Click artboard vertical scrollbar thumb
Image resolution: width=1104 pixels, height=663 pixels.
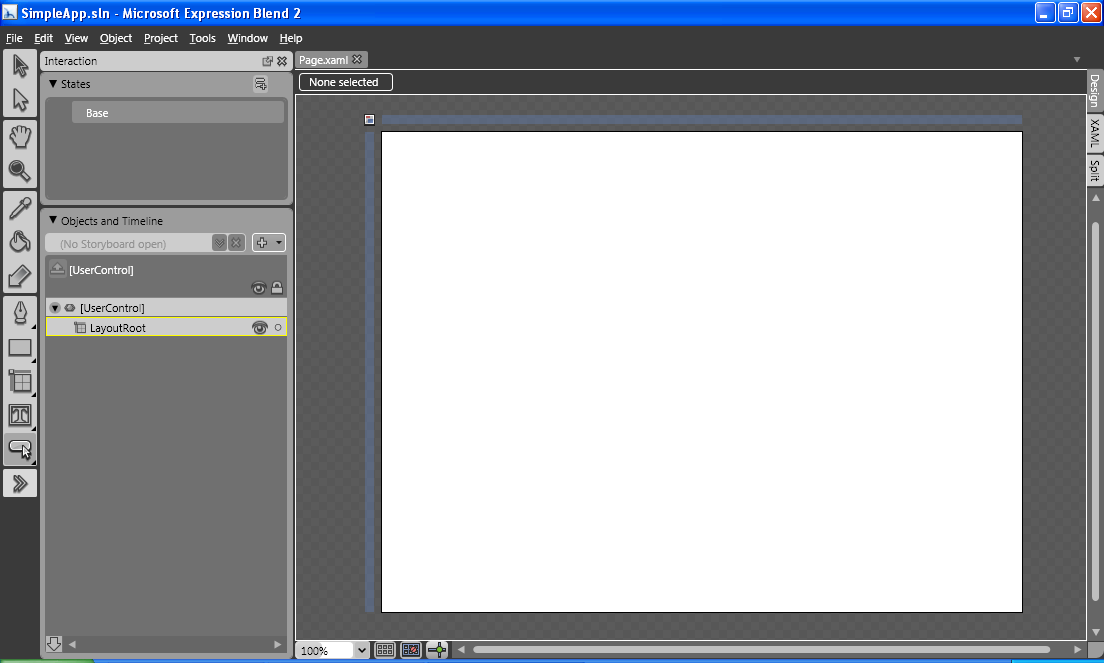click(x=1095, y=412)
